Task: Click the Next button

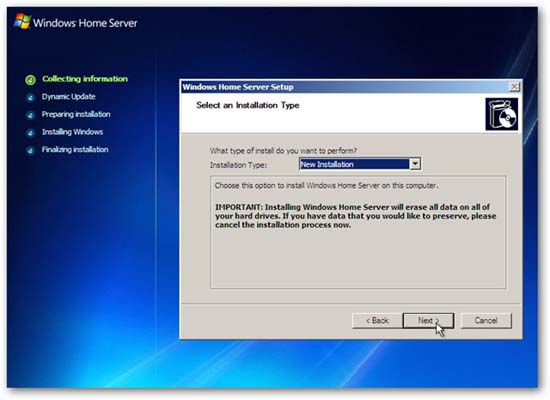Action: (x=428, y=321)
